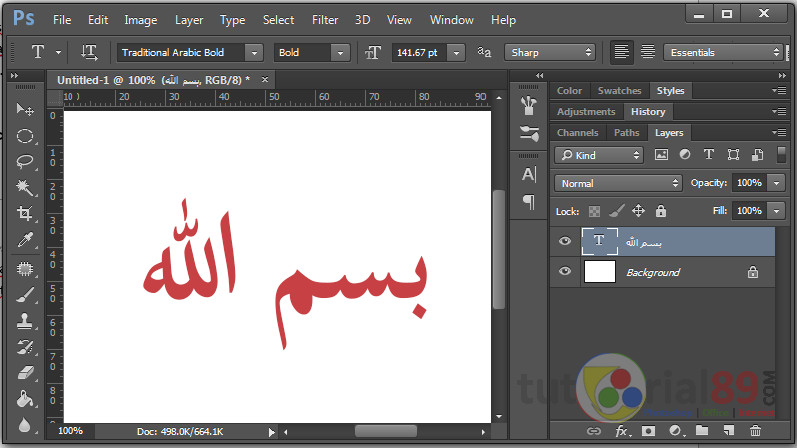797x448 pixels.
Task: Add a layer mask
Action: [648, 431]
